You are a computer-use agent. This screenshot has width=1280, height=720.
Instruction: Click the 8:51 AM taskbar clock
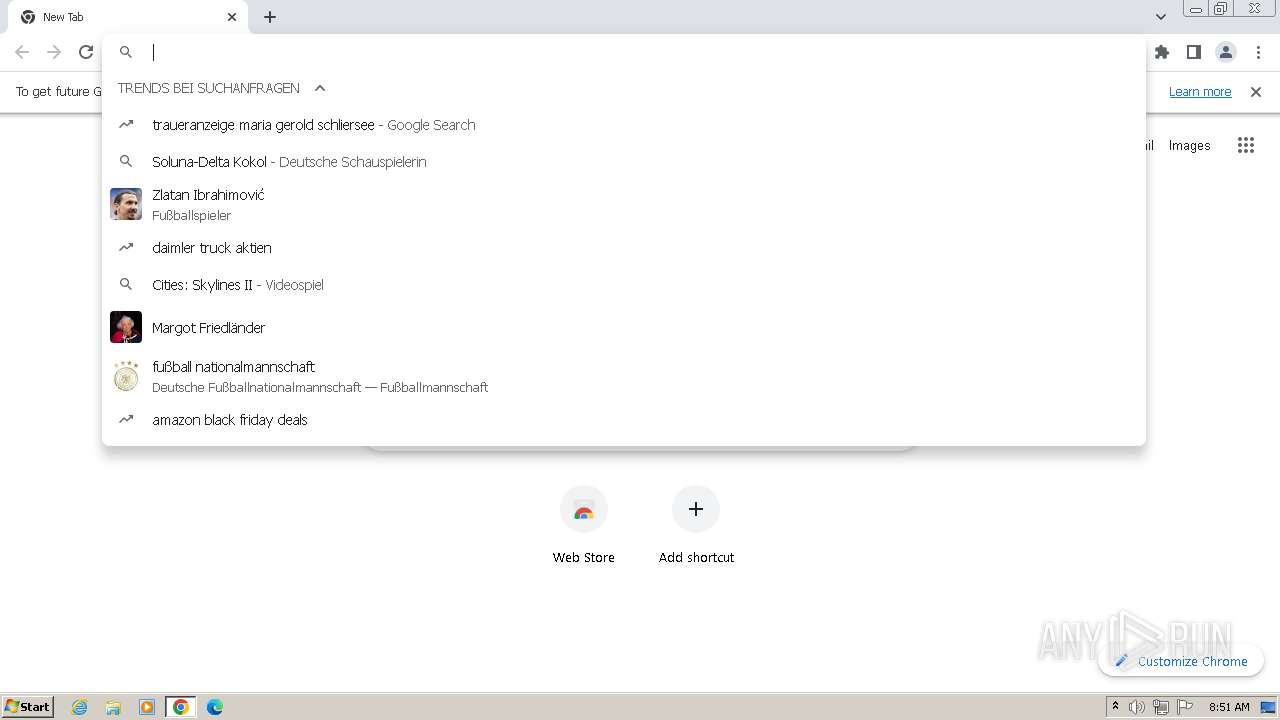pyautogui.click(x=1229, y=707)
